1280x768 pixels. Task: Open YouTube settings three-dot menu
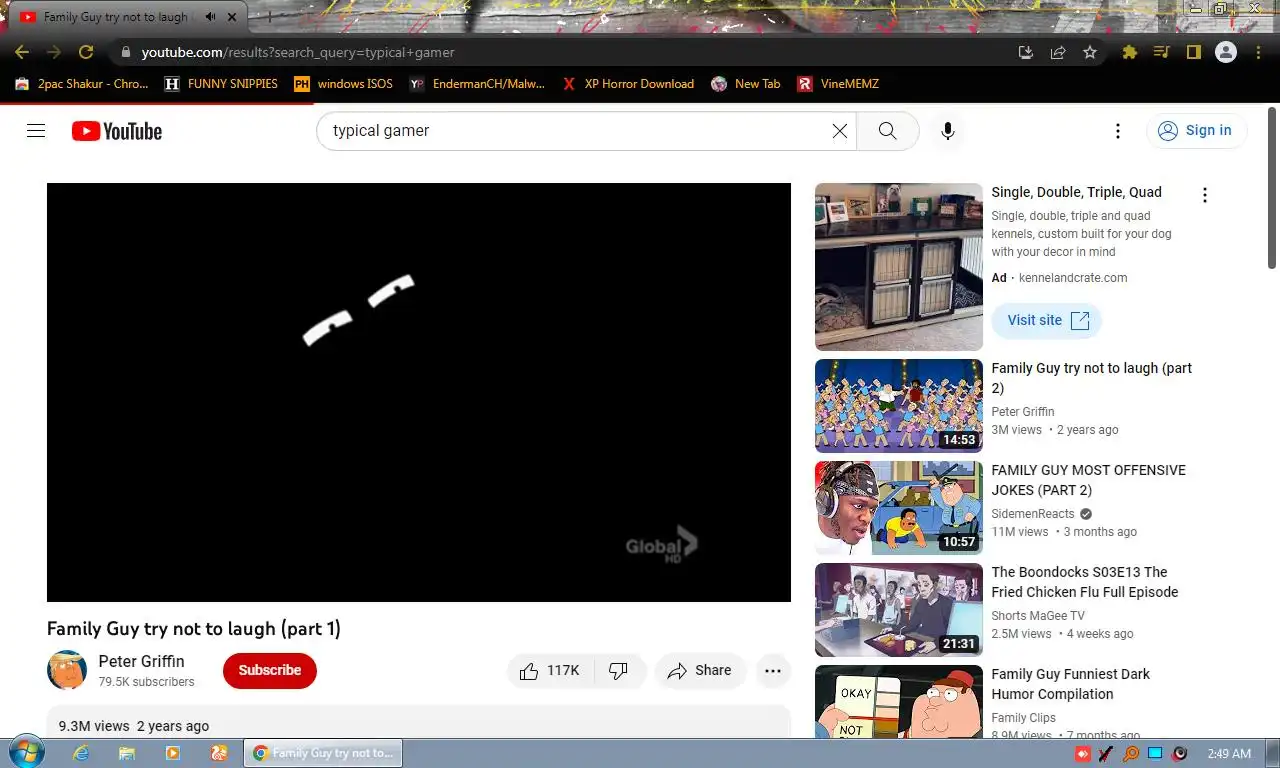point(1118,131)
